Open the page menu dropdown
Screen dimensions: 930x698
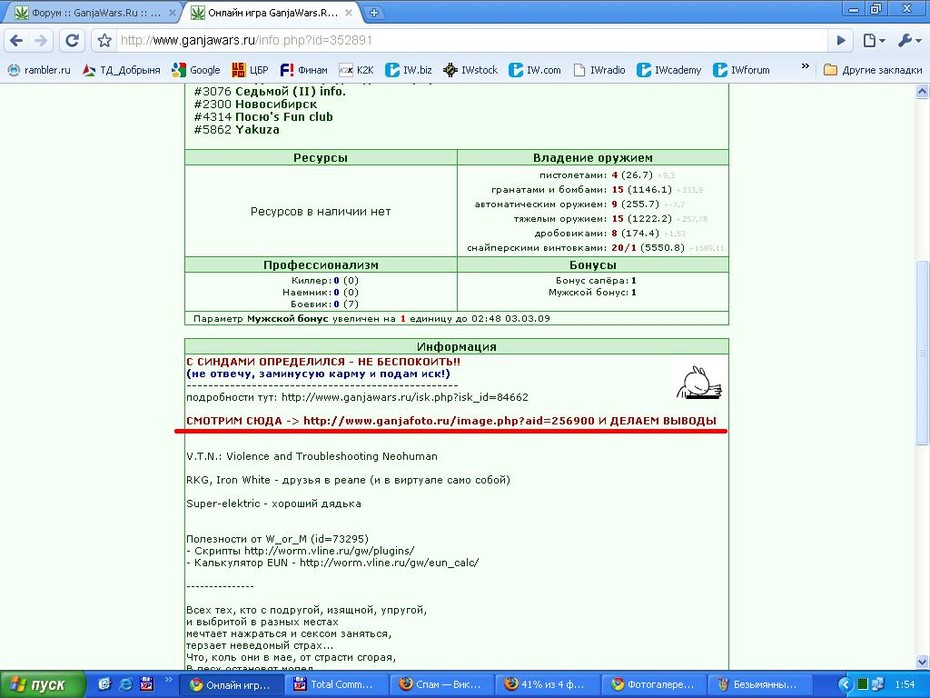874,40
